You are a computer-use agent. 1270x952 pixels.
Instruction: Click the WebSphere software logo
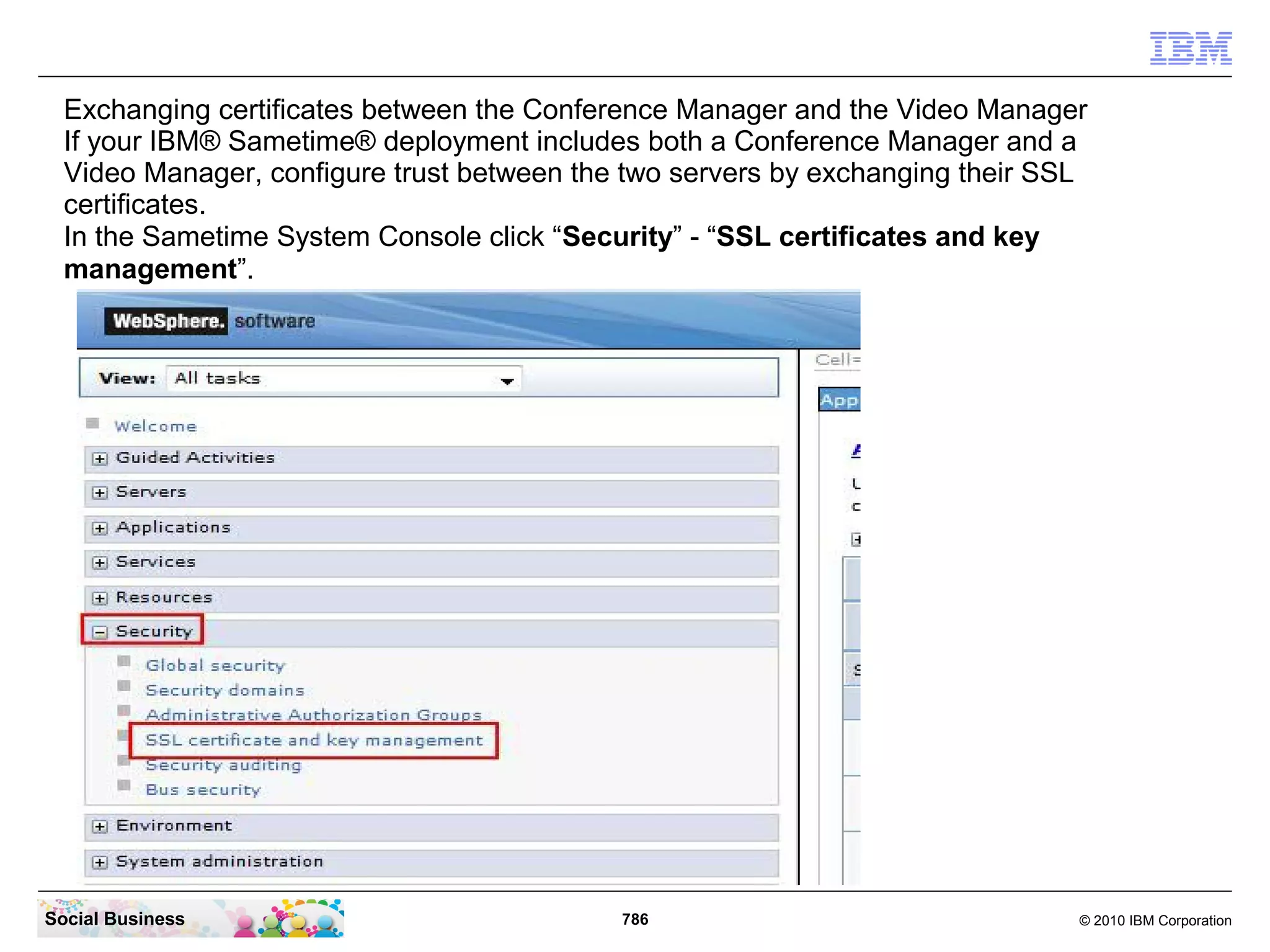tap(210, 321)
